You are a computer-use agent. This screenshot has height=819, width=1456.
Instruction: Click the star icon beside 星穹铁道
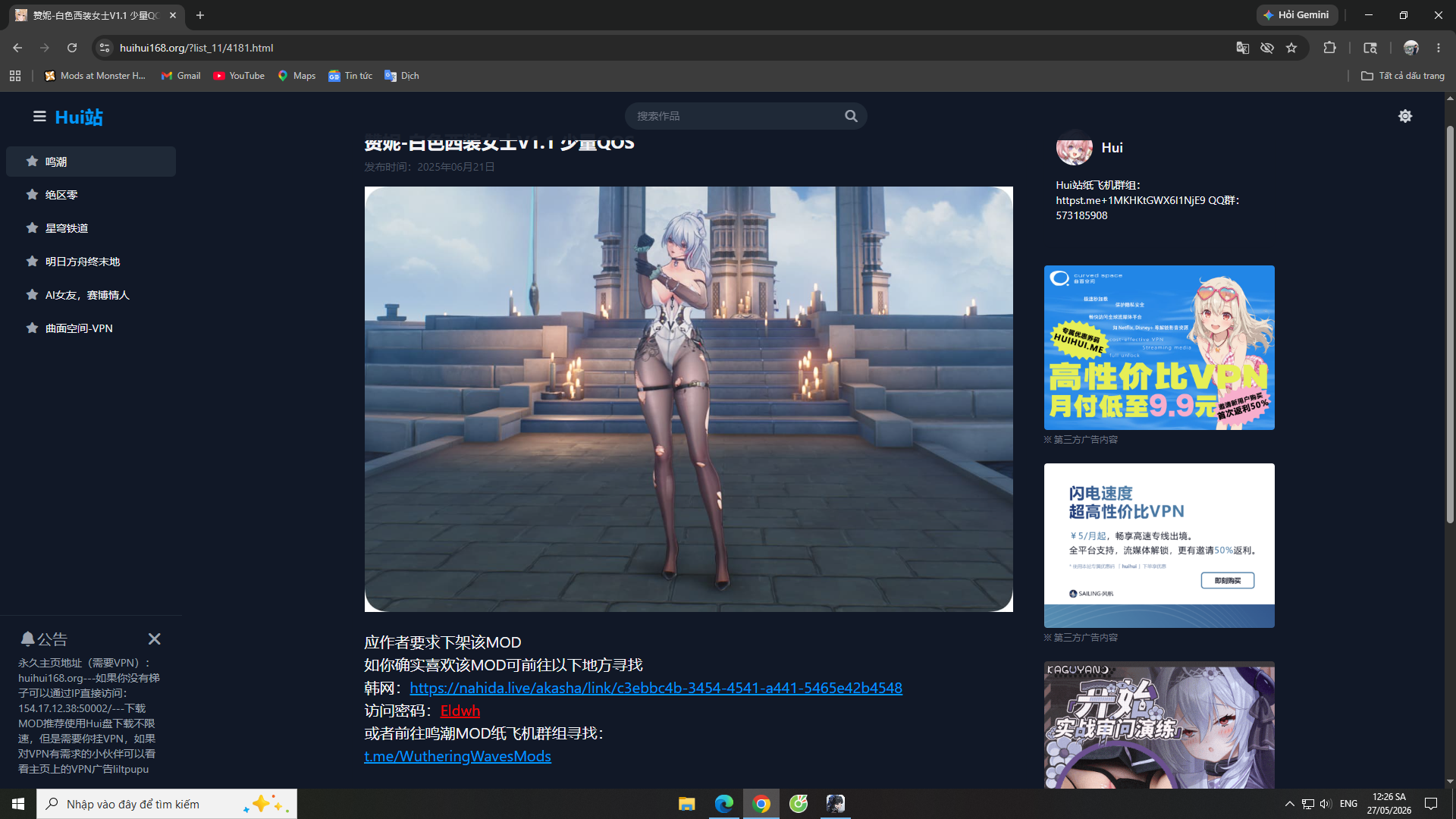(x=32, y=227)
